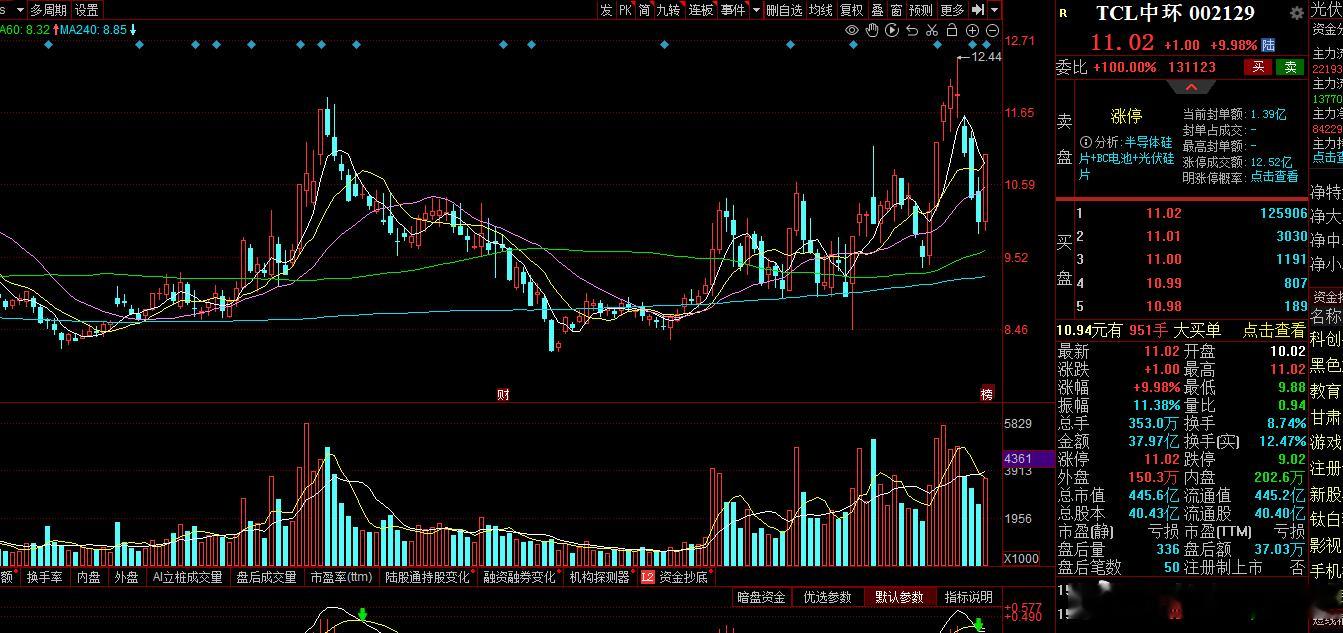Screen dimensions: 1343x633
Task: Click the undo arrow icon
Action: tap(912, 31)
